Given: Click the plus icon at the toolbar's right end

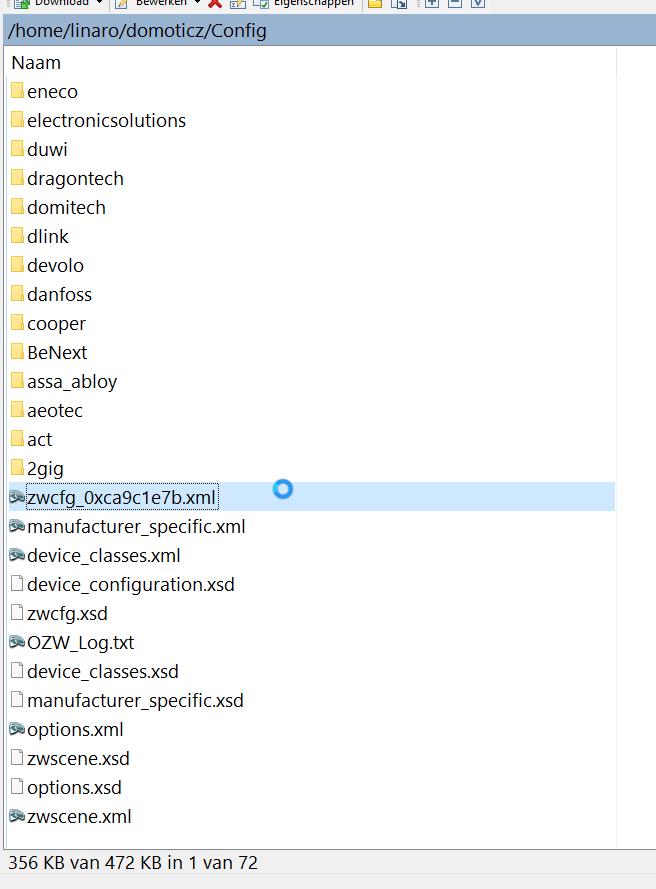Looking at the screenshot, I should pyautogui.click(x=432, y=4).
